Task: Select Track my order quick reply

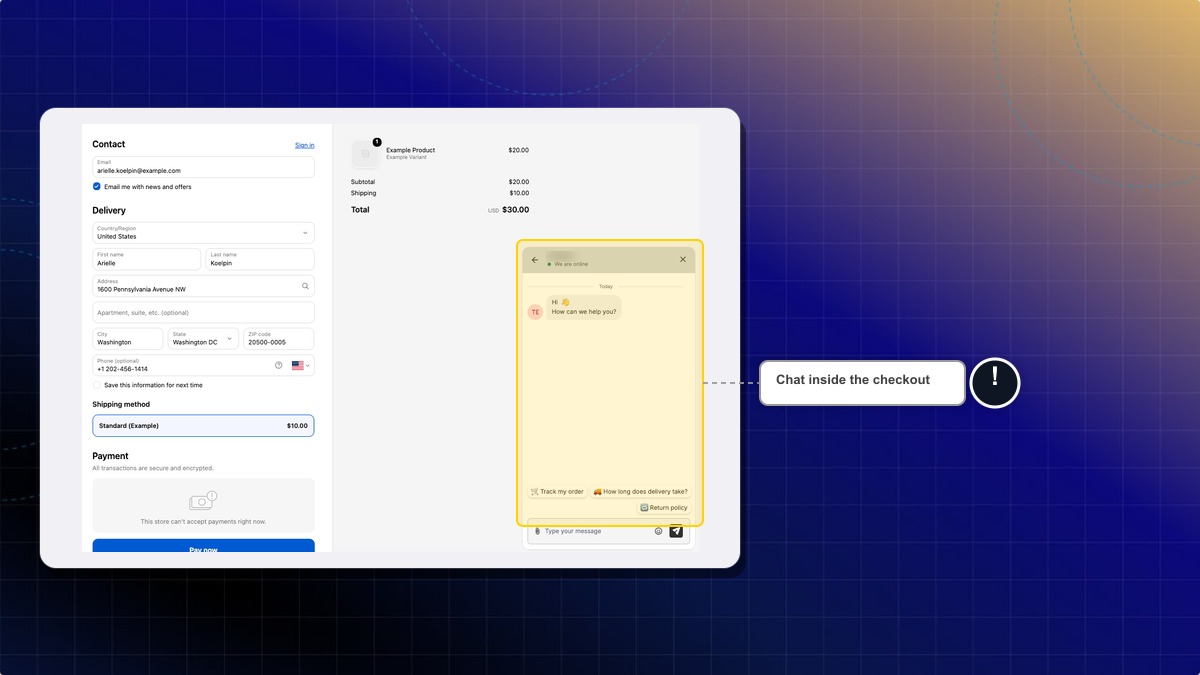Action: click(557, 492)
